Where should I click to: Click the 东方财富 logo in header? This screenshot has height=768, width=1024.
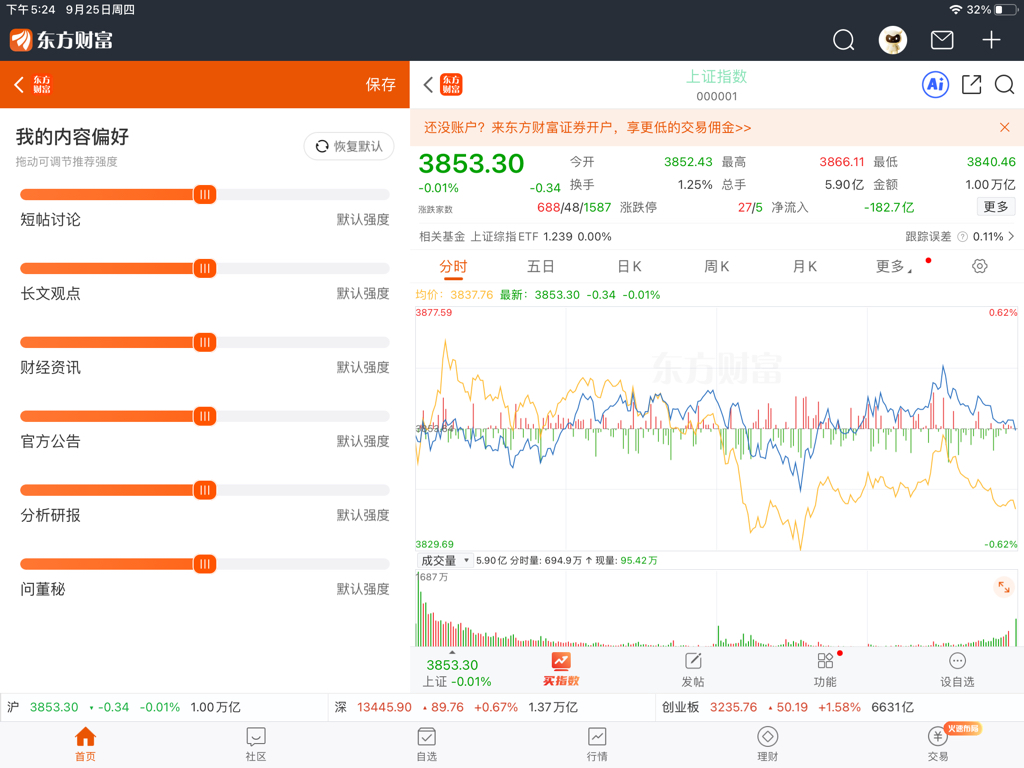click(x=61, y=40)
